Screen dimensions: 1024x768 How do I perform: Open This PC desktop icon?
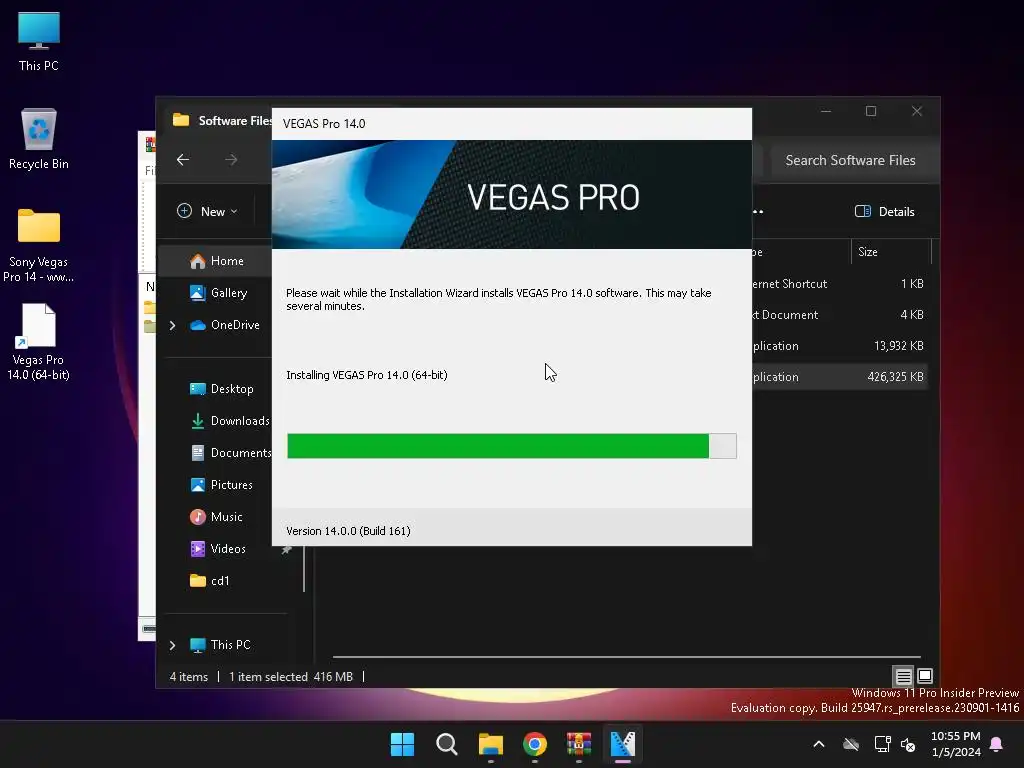pyautogui.click(x=39, y=40)
